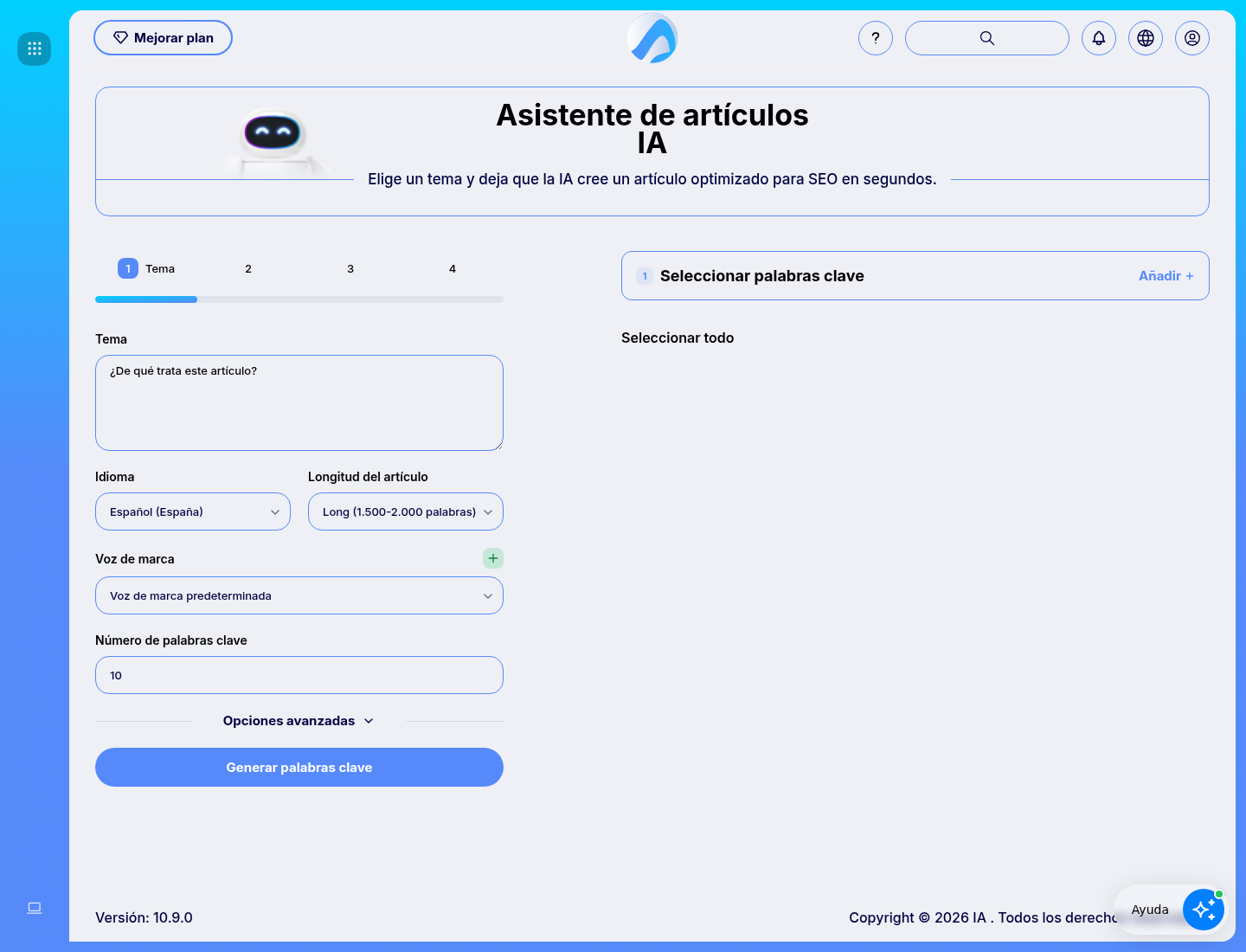
Task: Click the Seleccionar palabras clave header
Action: click(761, 276)
